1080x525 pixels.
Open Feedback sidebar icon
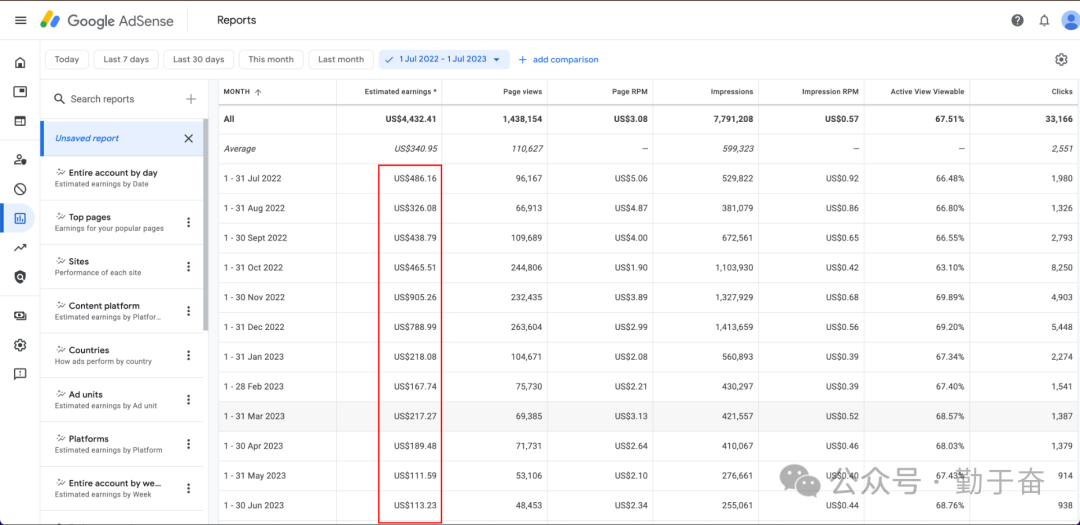[20, 374]
